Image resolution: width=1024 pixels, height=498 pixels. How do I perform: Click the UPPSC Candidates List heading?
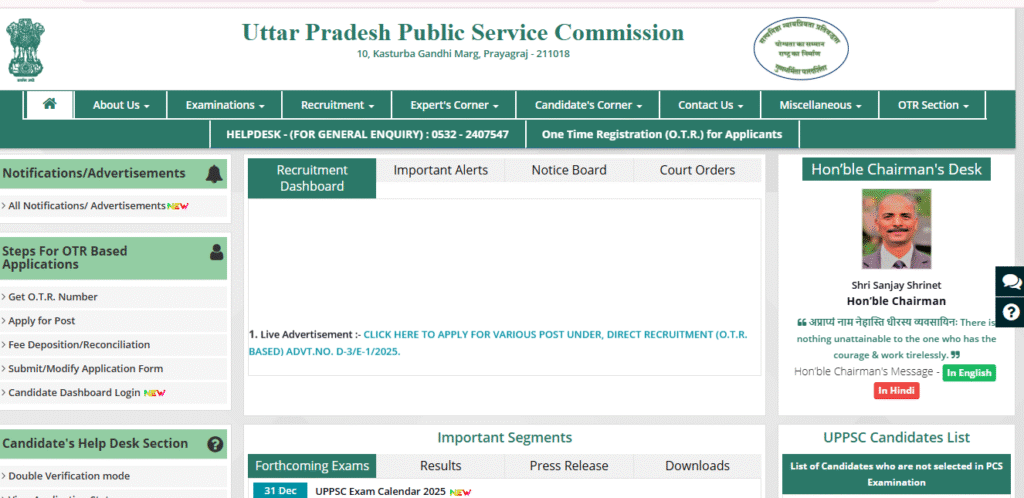click(897, 437)
